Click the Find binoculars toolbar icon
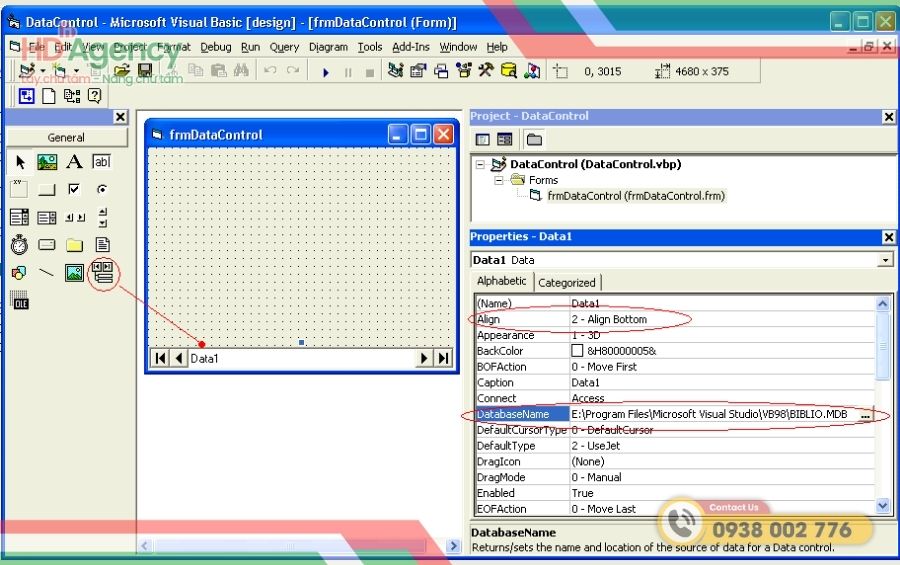900x565 pixels. 241,71
